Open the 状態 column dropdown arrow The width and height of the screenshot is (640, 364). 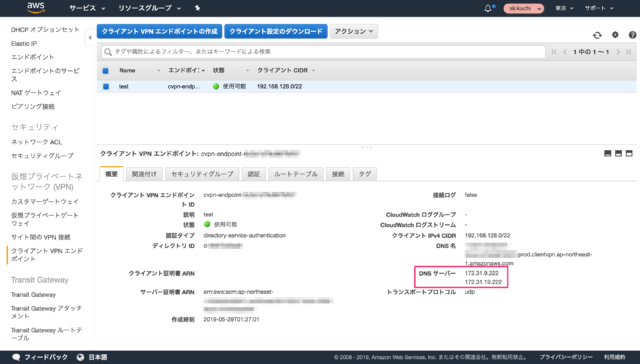pos(247,71)
